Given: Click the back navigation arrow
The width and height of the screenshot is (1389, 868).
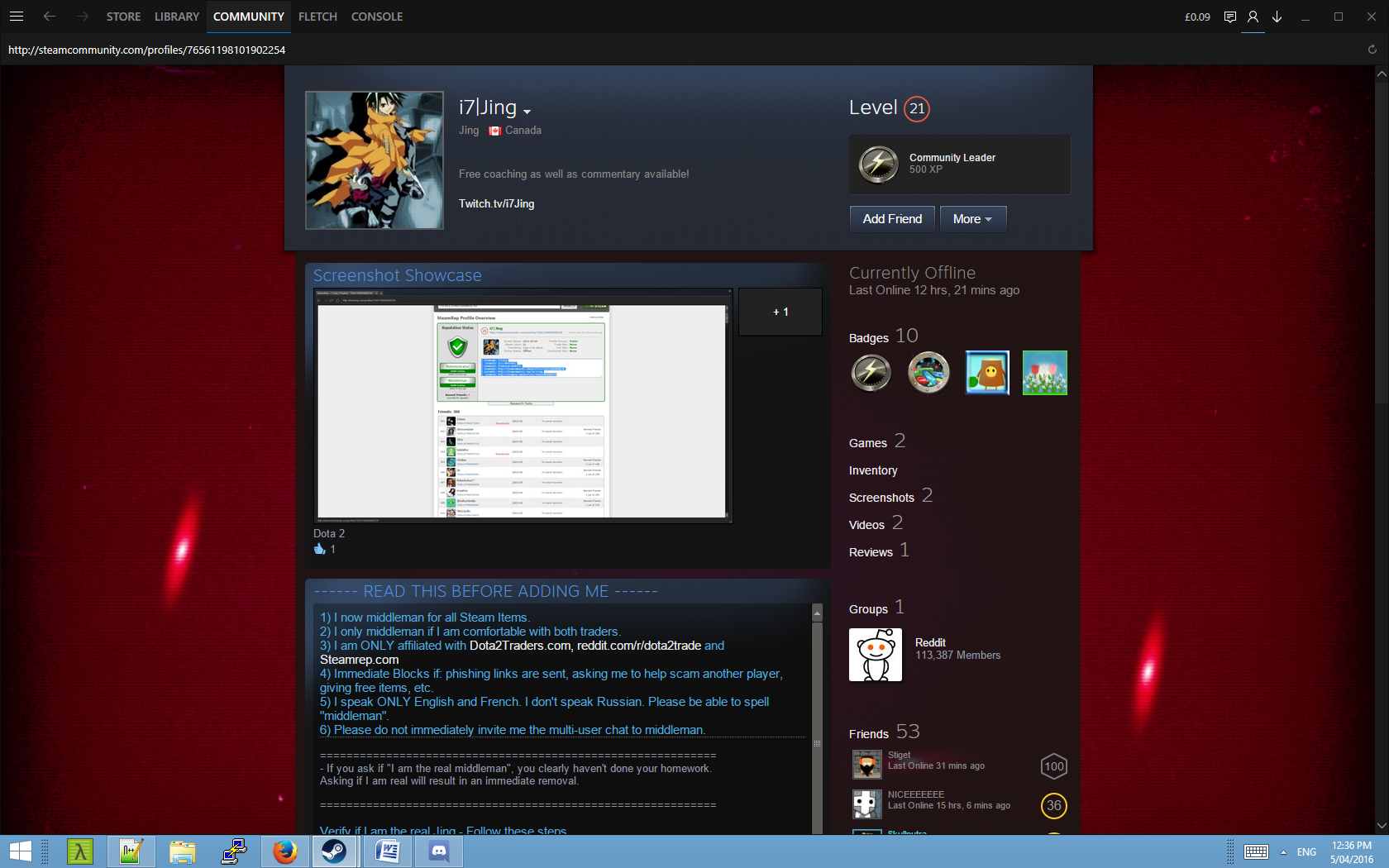Looking at the screenshot, I should tap(50, 17).
